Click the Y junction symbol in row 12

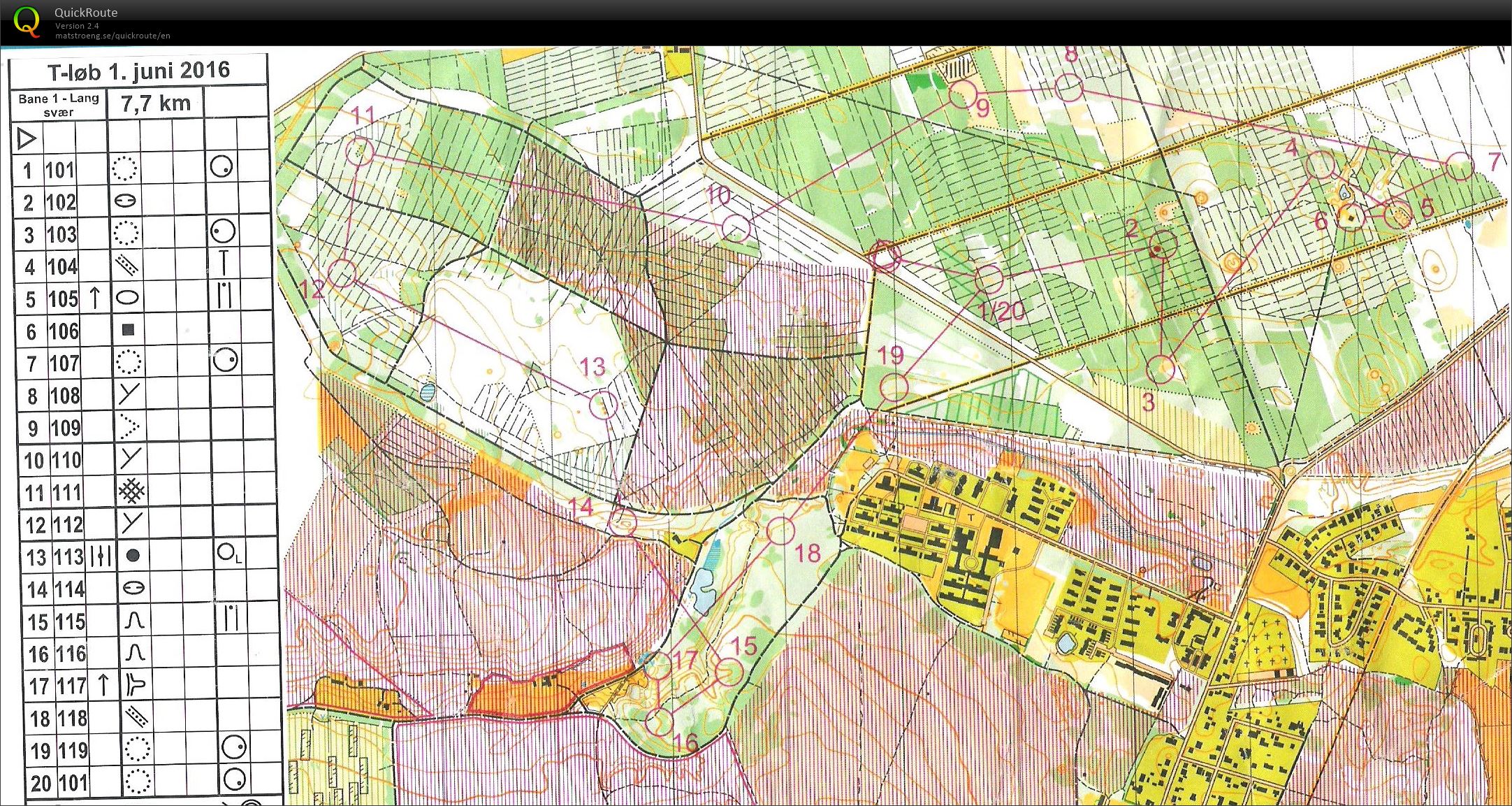131,523
